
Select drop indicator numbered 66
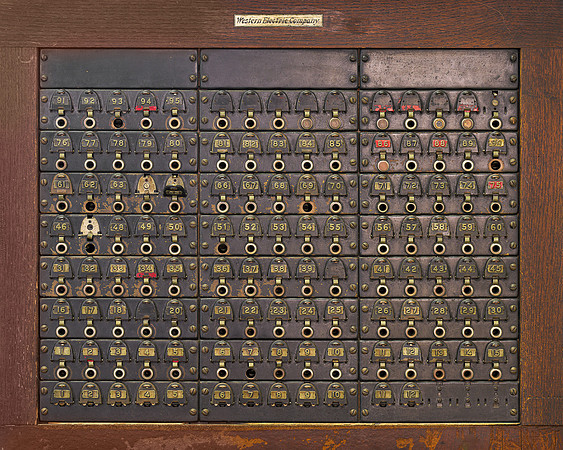[222, 185]
